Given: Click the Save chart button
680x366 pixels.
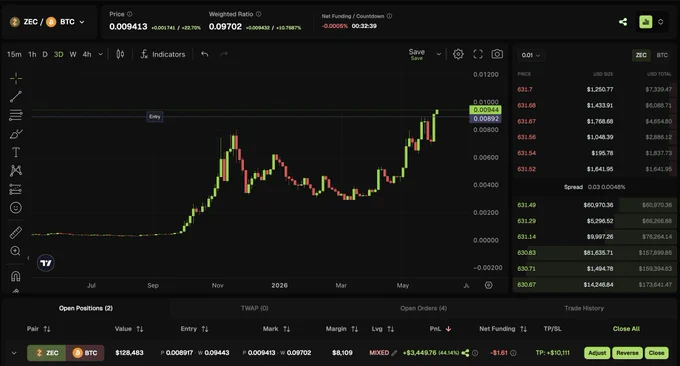Looking at the screenshot, I should (417, 54).
